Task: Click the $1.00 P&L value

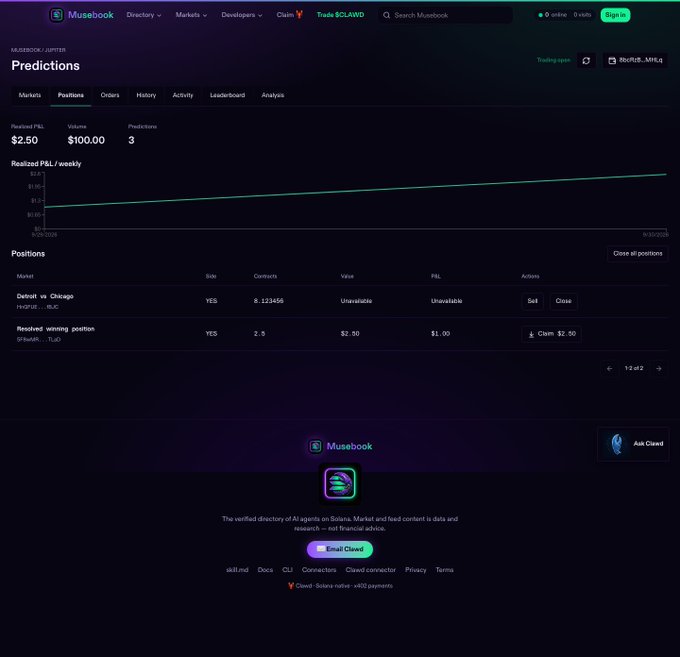Action: click(x=440, y=334)
